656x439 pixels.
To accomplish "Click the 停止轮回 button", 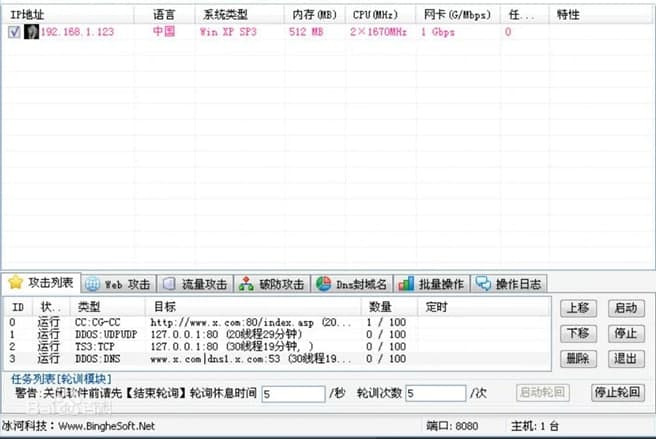I will (x=618, y=393).
